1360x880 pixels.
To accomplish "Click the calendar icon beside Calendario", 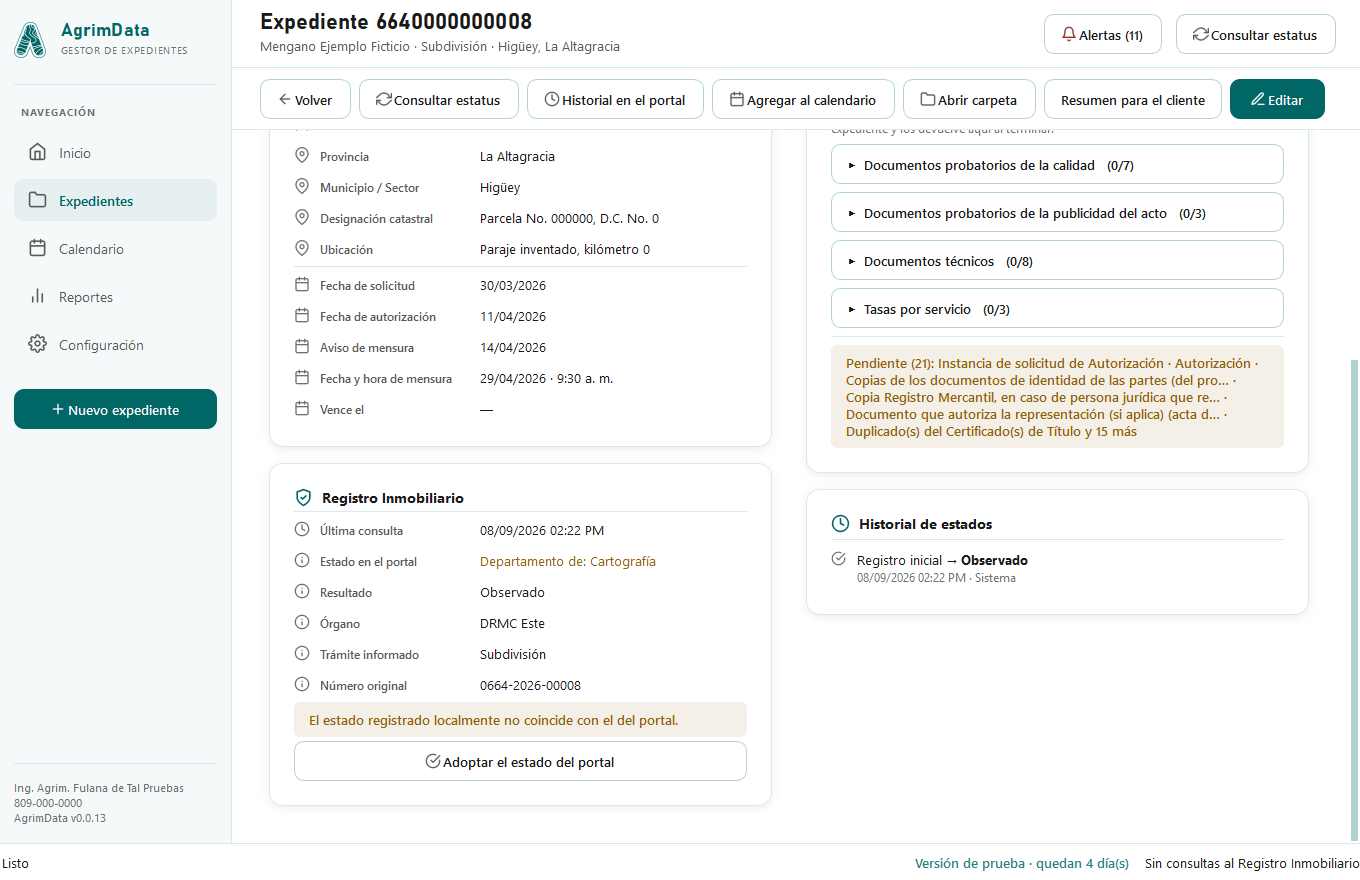I will click(38, 249).
